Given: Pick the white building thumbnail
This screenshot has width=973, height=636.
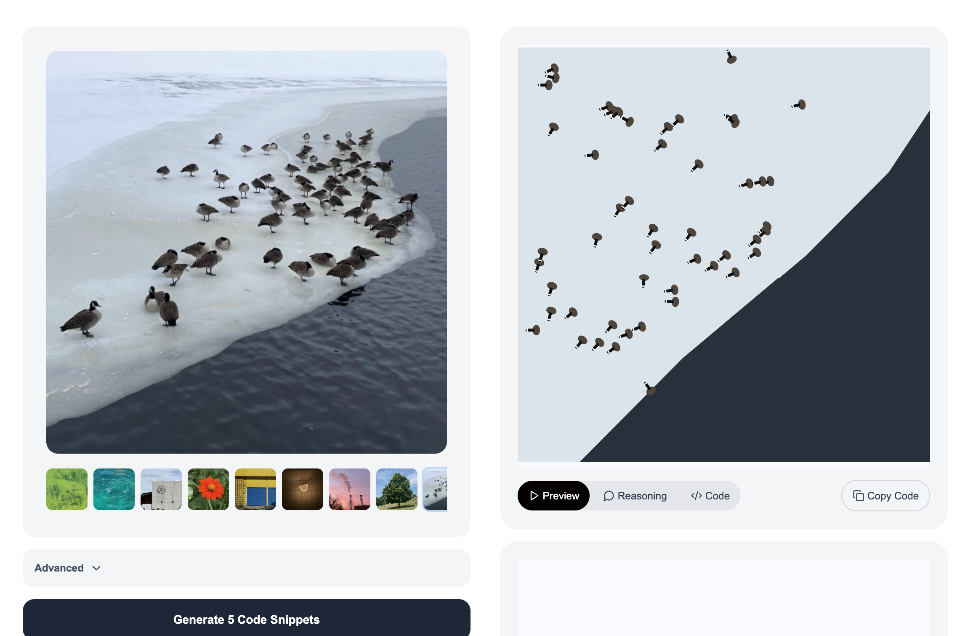Looking at the screenshot, I should click(161, 489).
